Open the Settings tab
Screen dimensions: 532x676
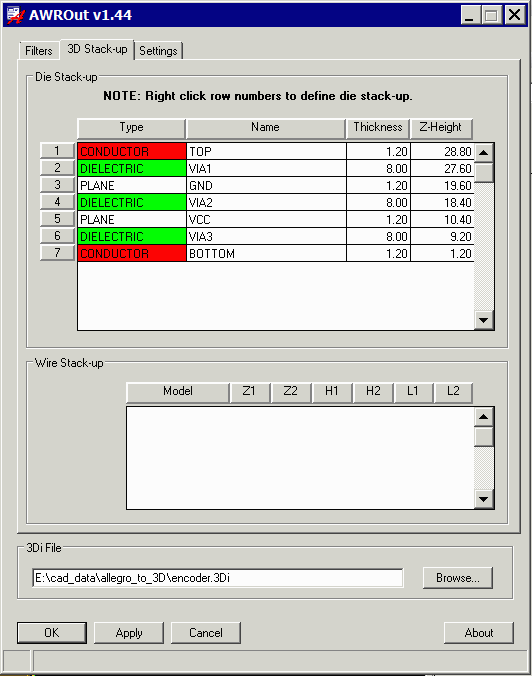click(158, 51)
